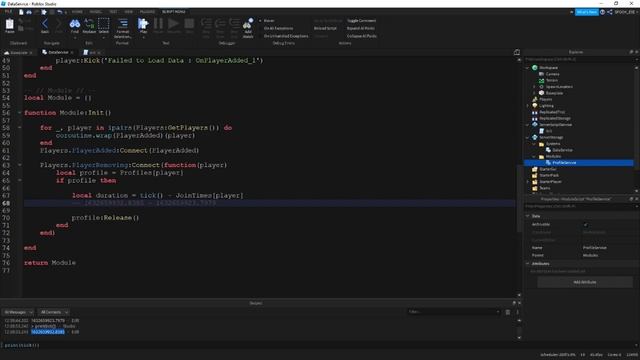
Task: Click the Undo arrow in quick access bar
Action: point(60,12)
